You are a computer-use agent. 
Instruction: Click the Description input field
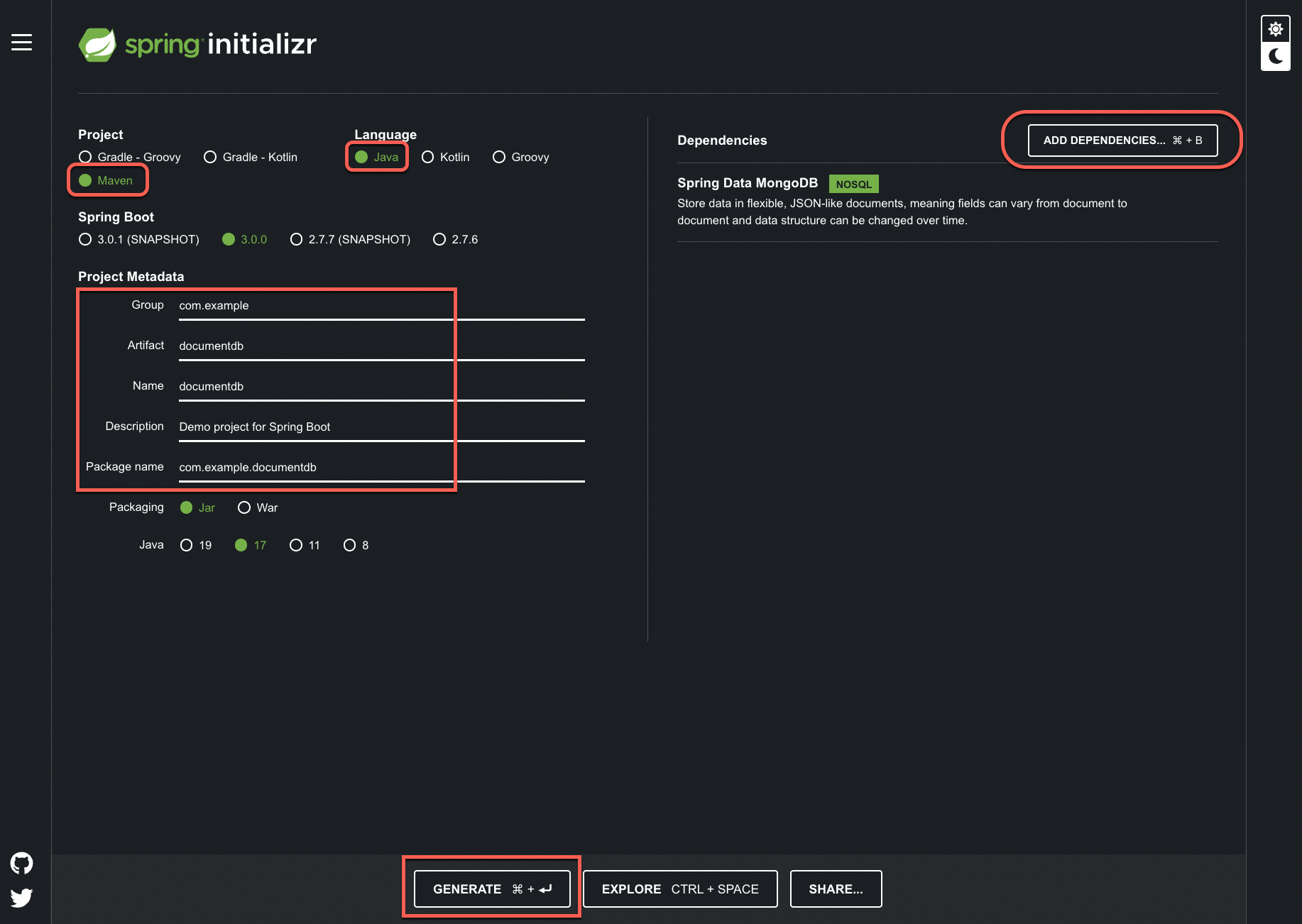(x=382, y=427)
